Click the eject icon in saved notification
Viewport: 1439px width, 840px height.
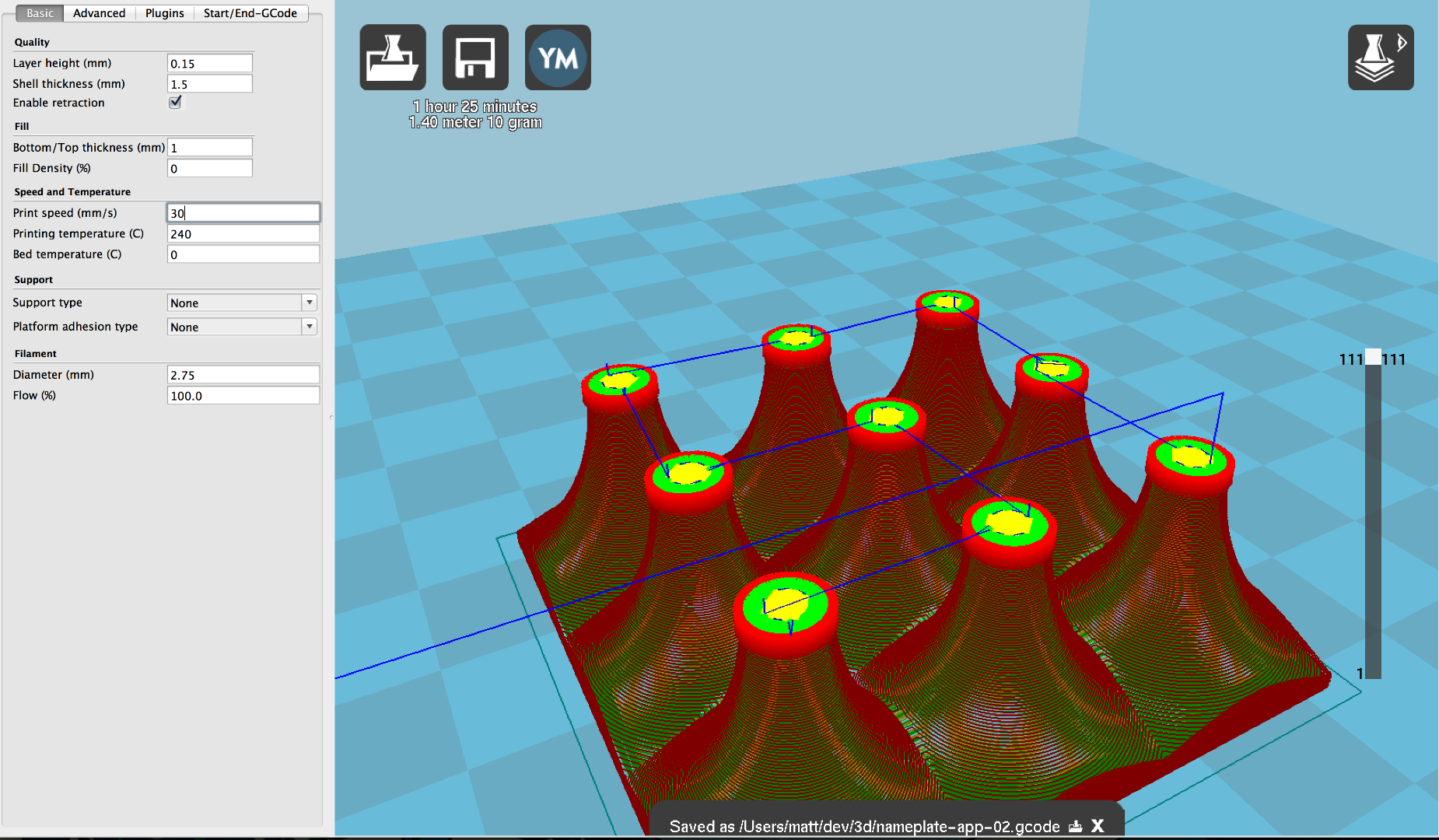pos(1076,826)
